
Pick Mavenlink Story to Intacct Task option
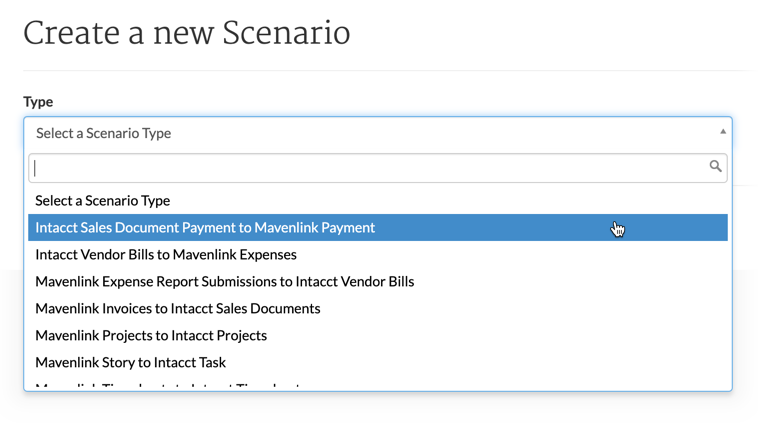pos(378,363)
